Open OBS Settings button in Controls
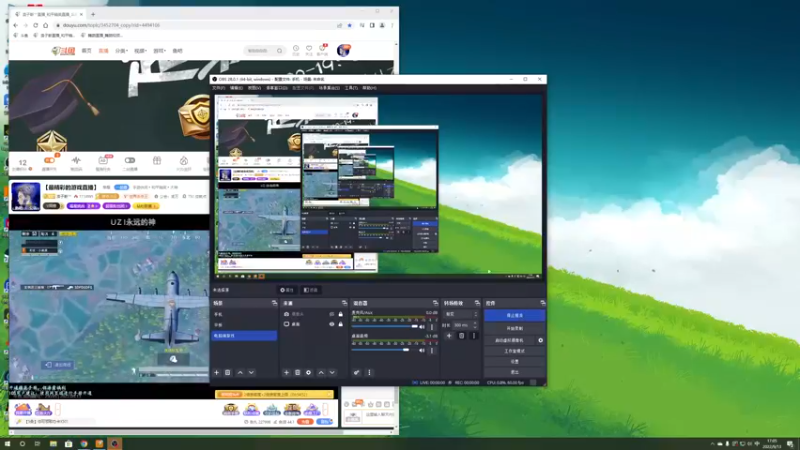 coord(514,362)
